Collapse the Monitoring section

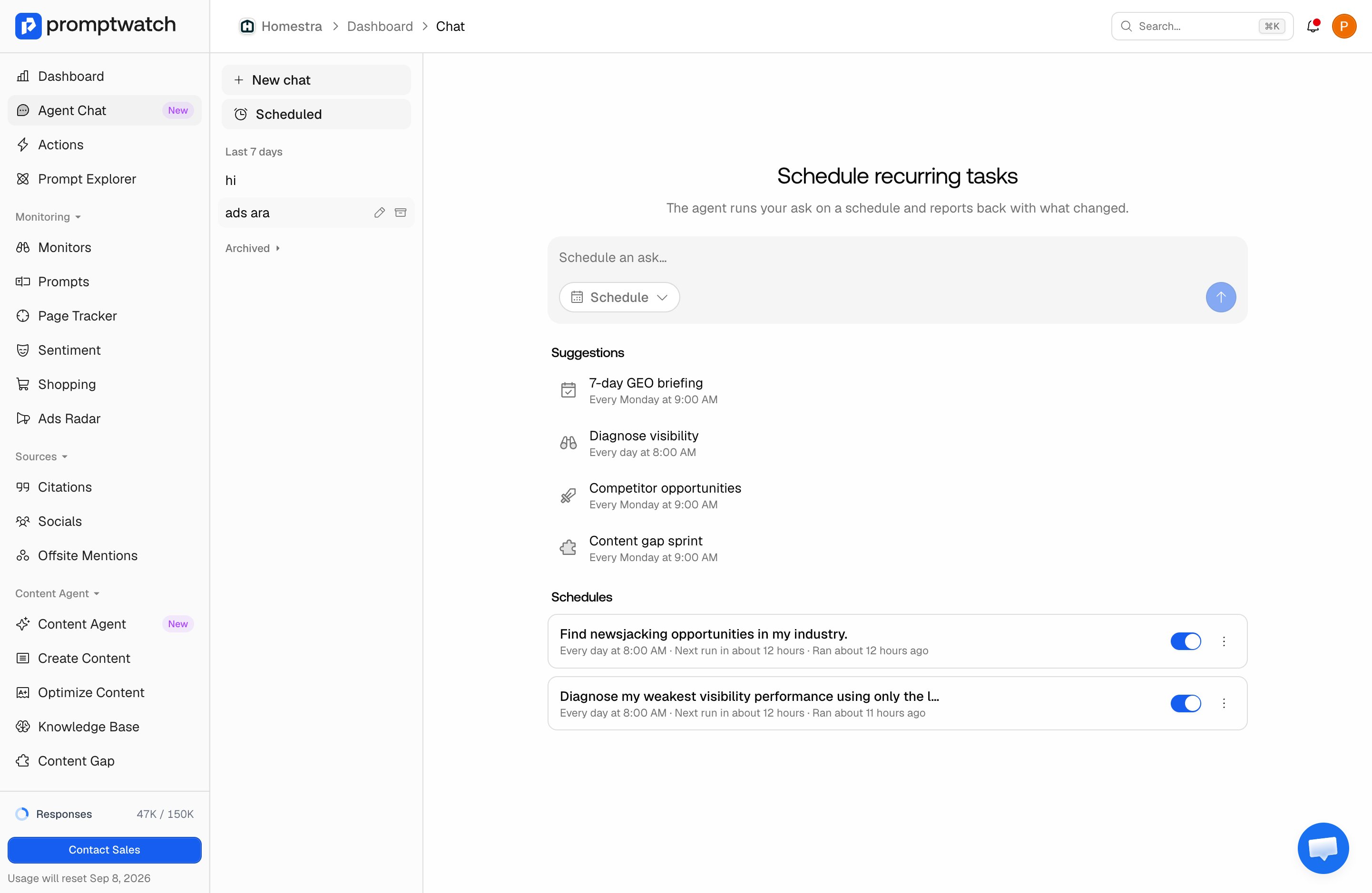click(x=49, y=217)
